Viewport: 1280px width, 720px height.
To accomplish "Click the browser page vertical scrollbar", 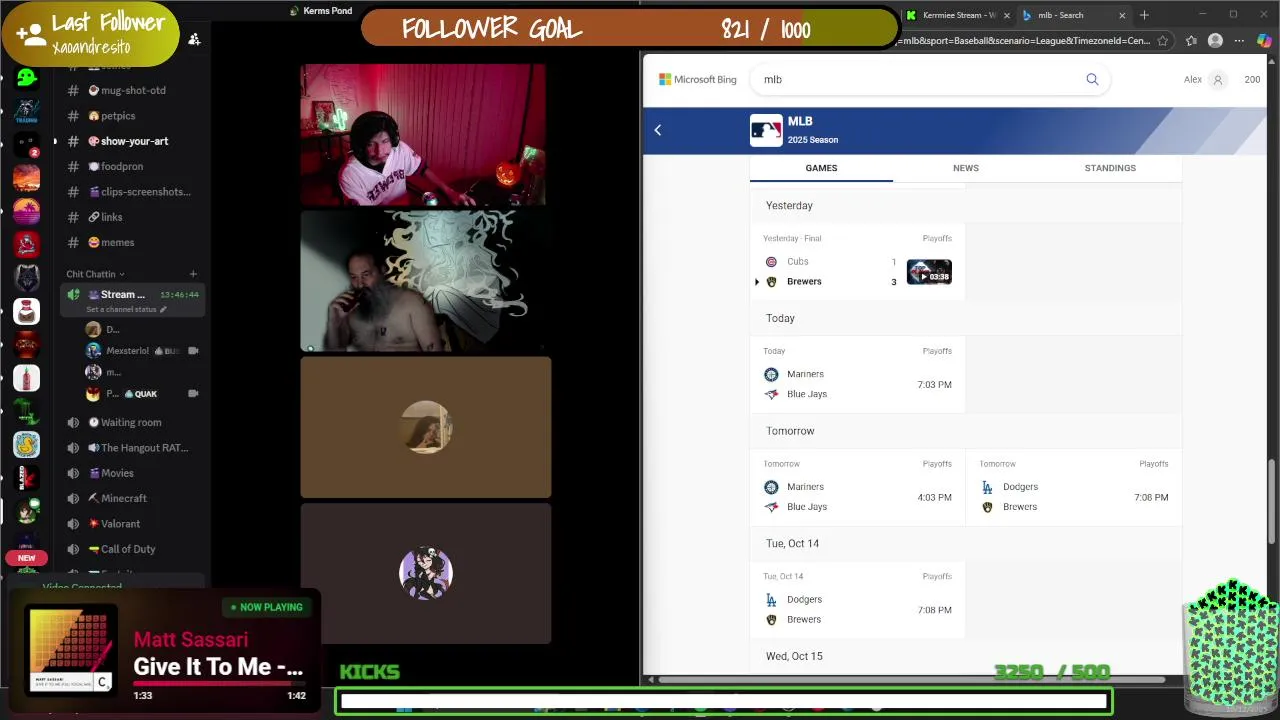I will 1271,500.
